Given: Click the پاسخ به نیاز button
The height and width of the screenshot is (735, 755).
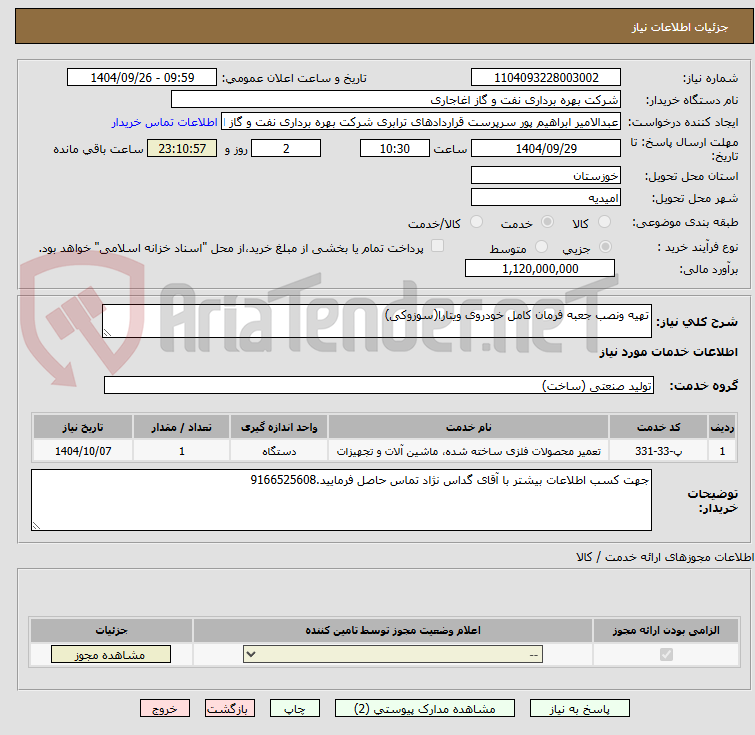Looking at the screenshot, I should (x=580, y=709).
